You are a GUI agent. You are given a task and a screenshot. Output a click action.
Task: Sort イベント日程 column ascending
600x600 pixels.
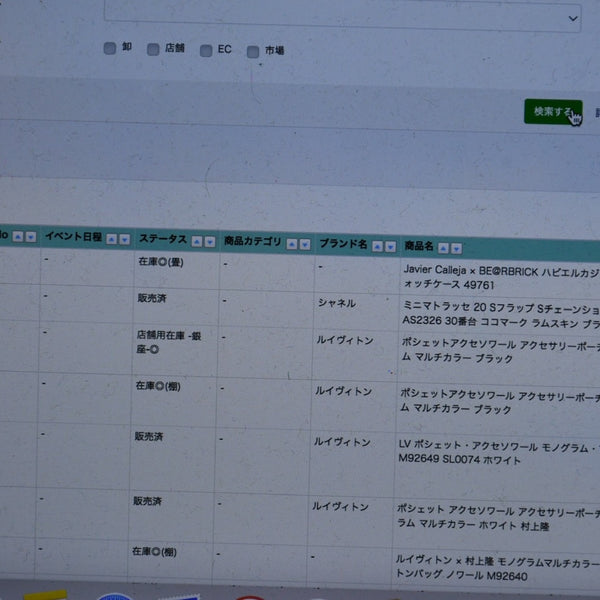111,239
